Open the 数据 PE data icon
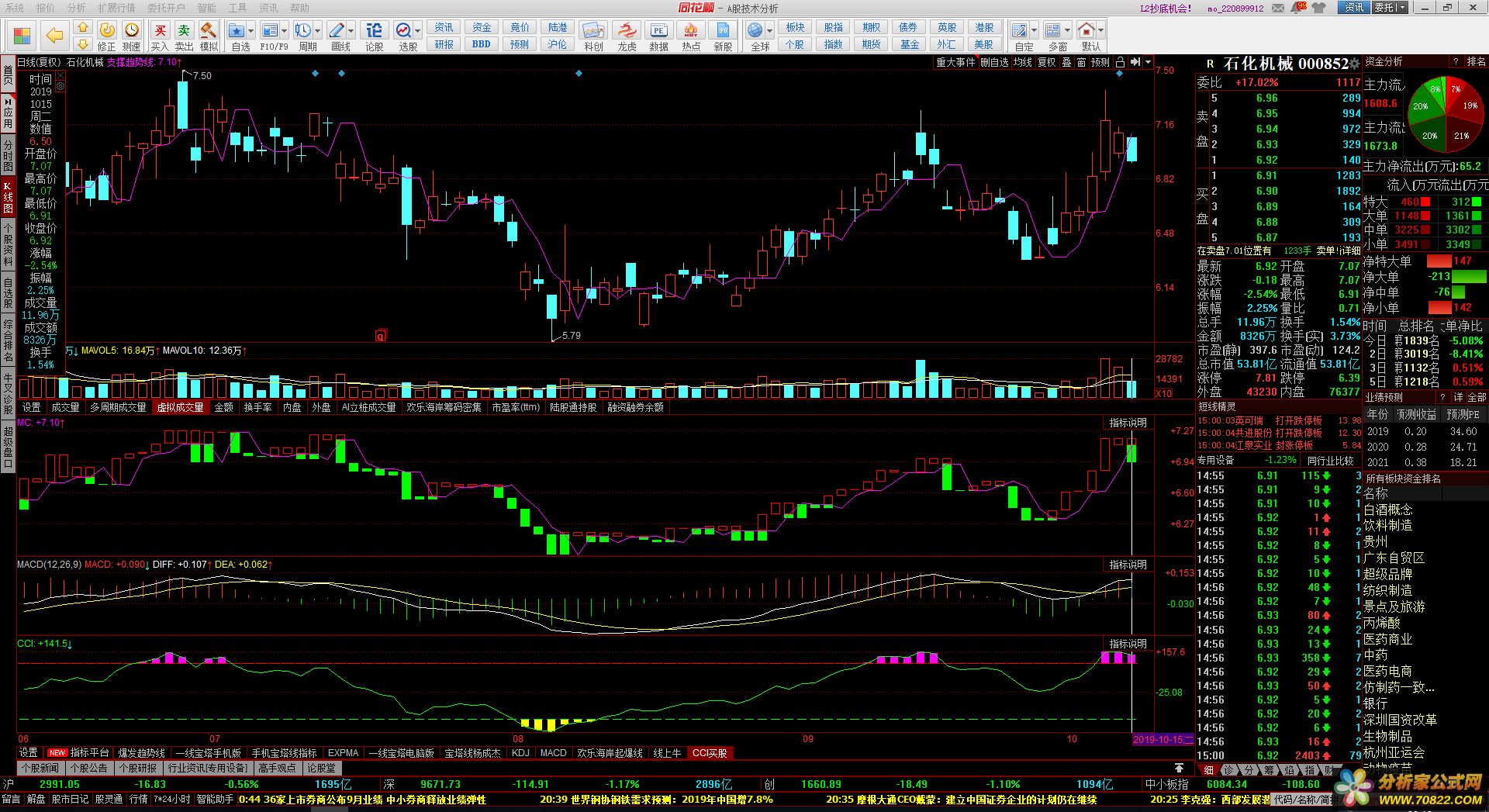 658,30
